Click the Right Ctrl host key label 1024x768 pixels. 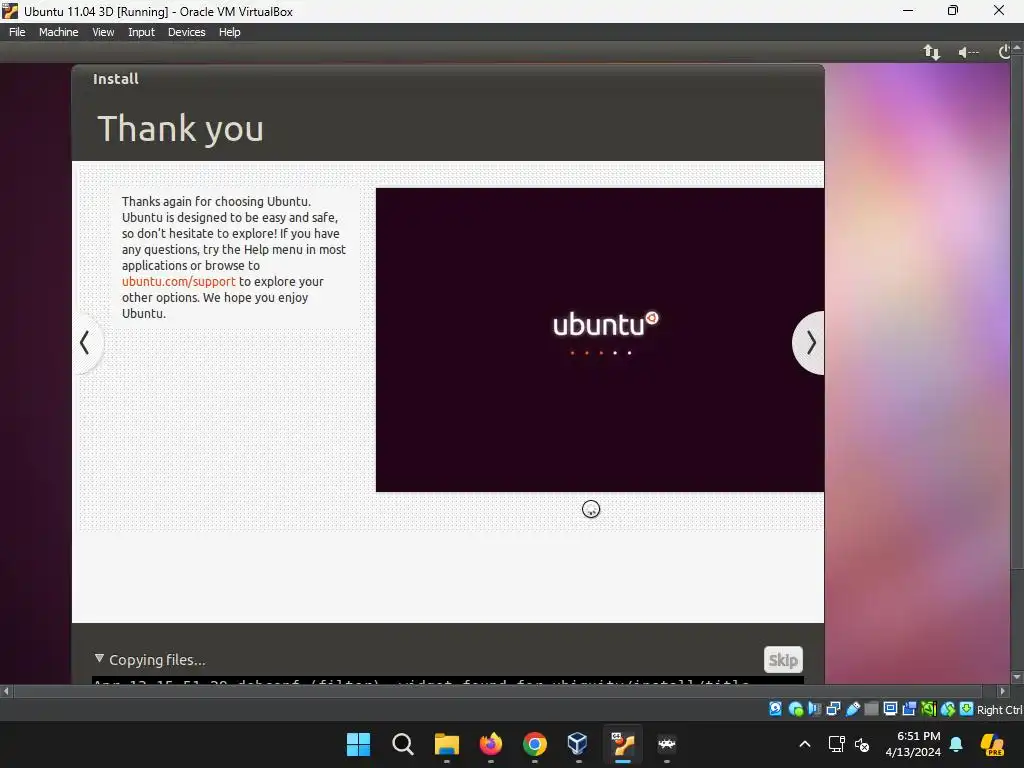coord(1000,710)
